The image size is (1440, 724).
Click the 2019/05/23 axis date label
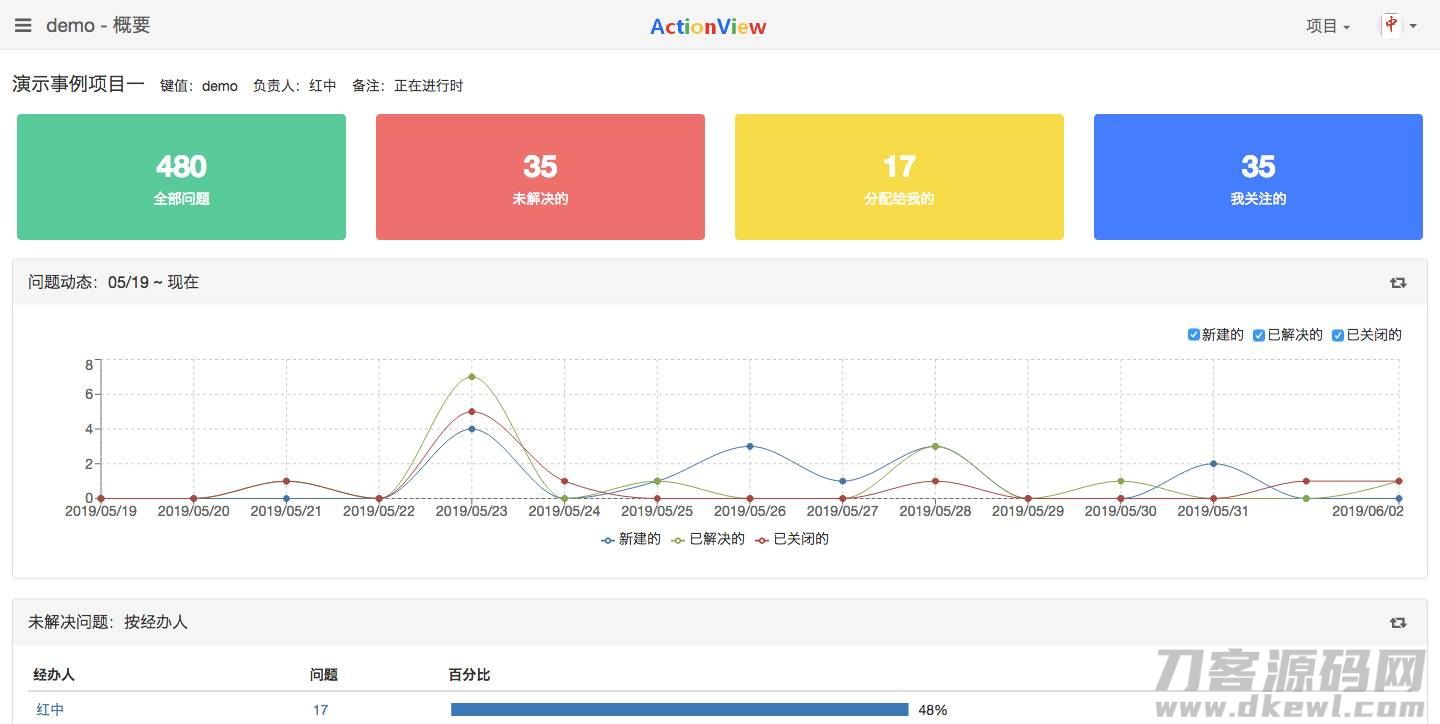(x=471, y=511)
